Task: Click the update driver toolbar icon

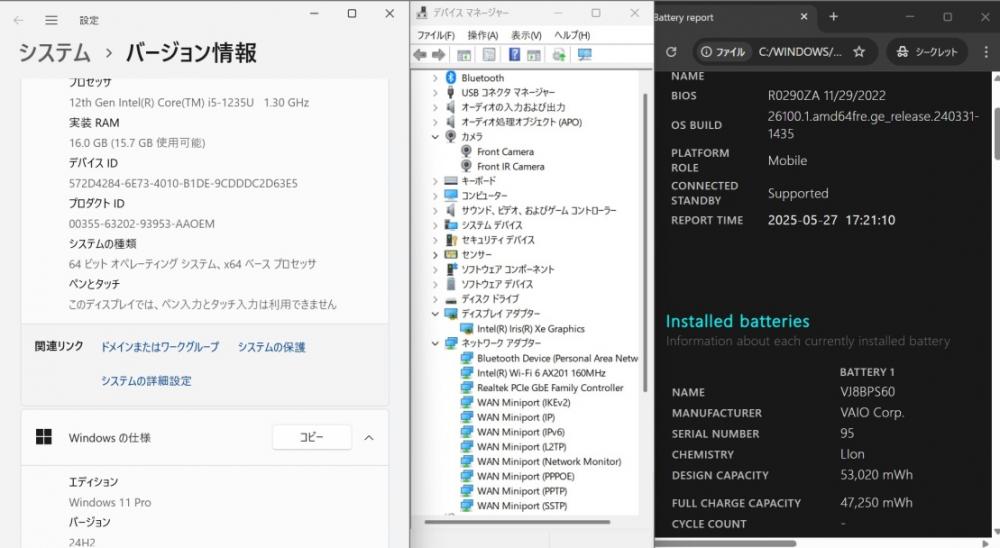Action: (559, 55)
